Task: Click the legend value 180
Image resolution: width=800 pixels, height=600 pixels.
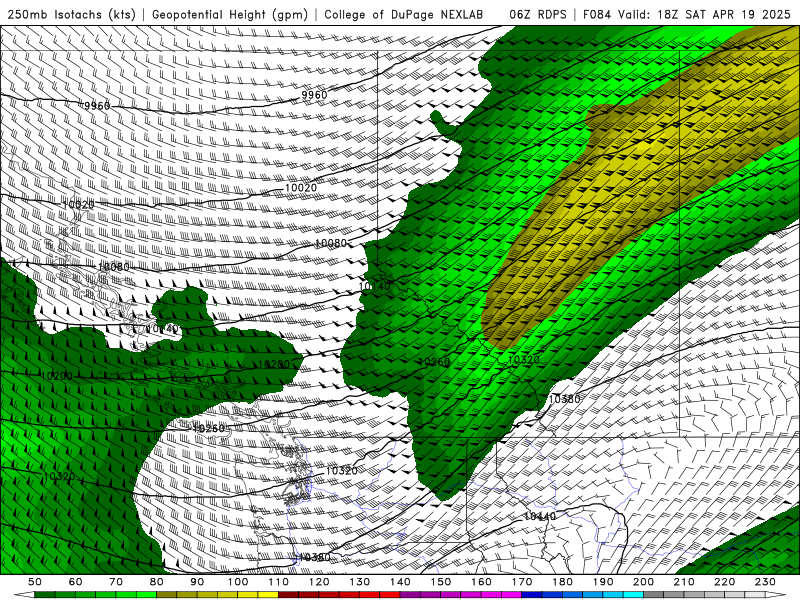Action: 562,582
